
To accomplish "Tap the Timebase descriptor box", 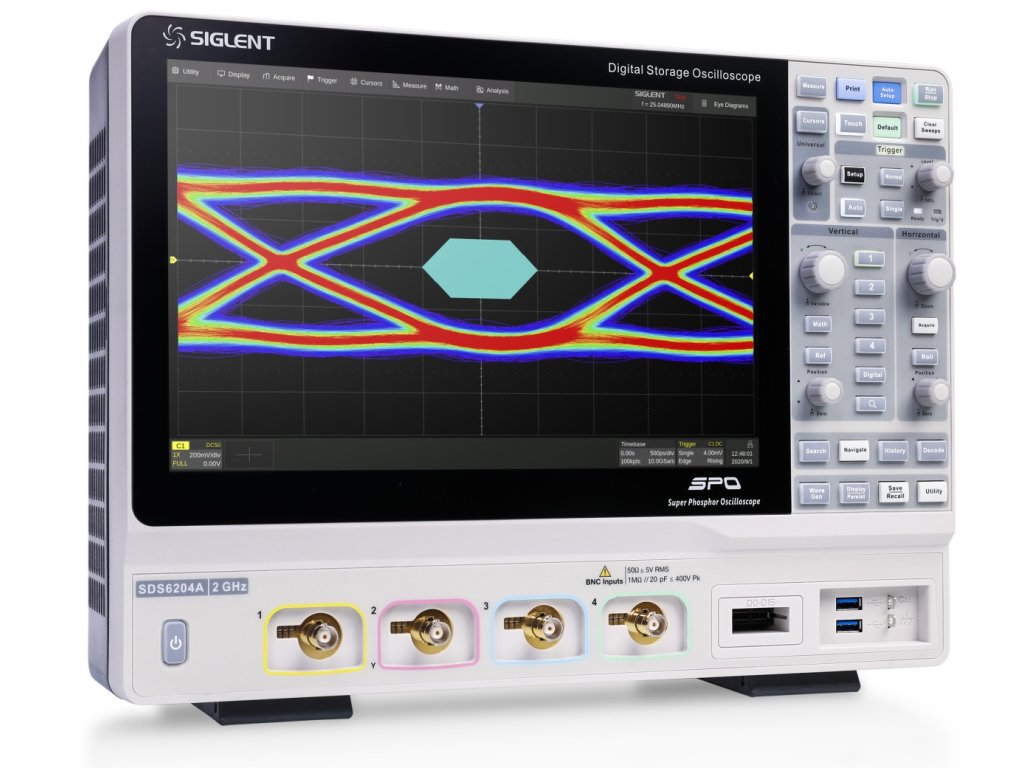I will coord(647,453).
